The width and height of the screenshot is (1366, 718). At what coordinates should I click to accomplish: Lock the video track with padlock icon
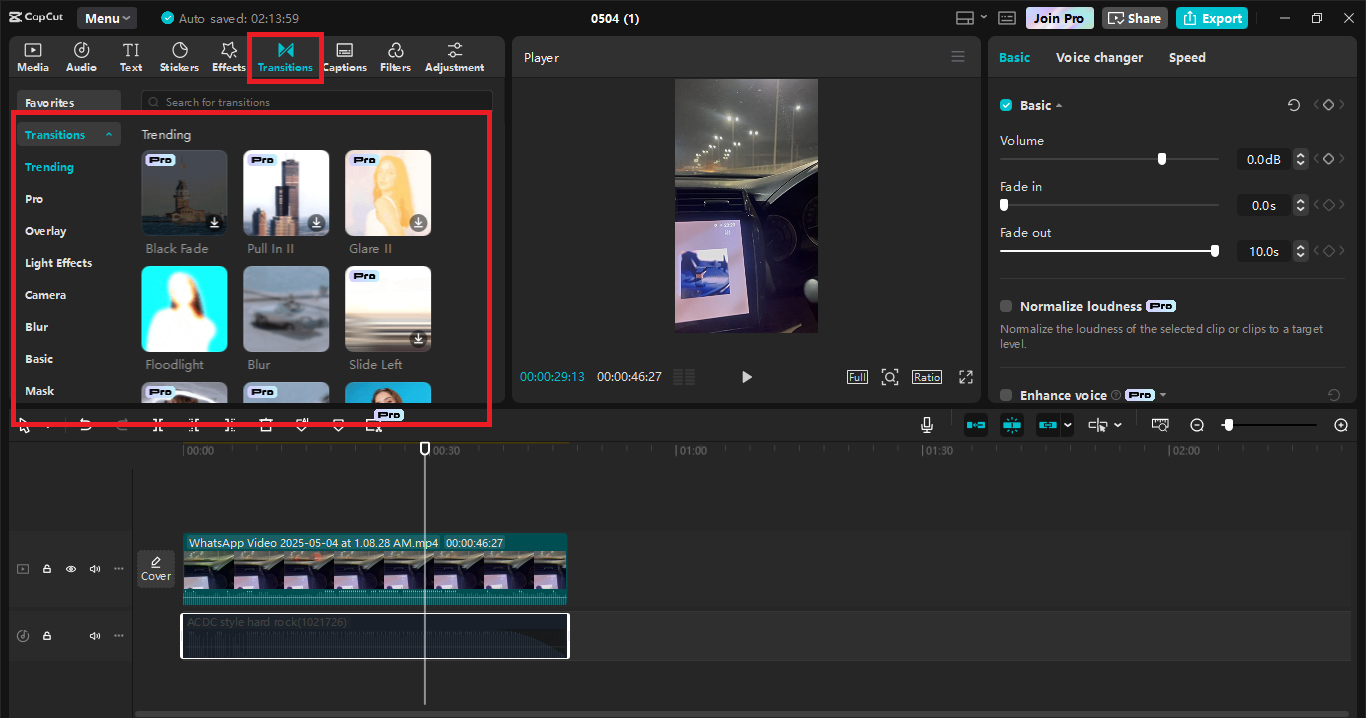click(47, 569)
